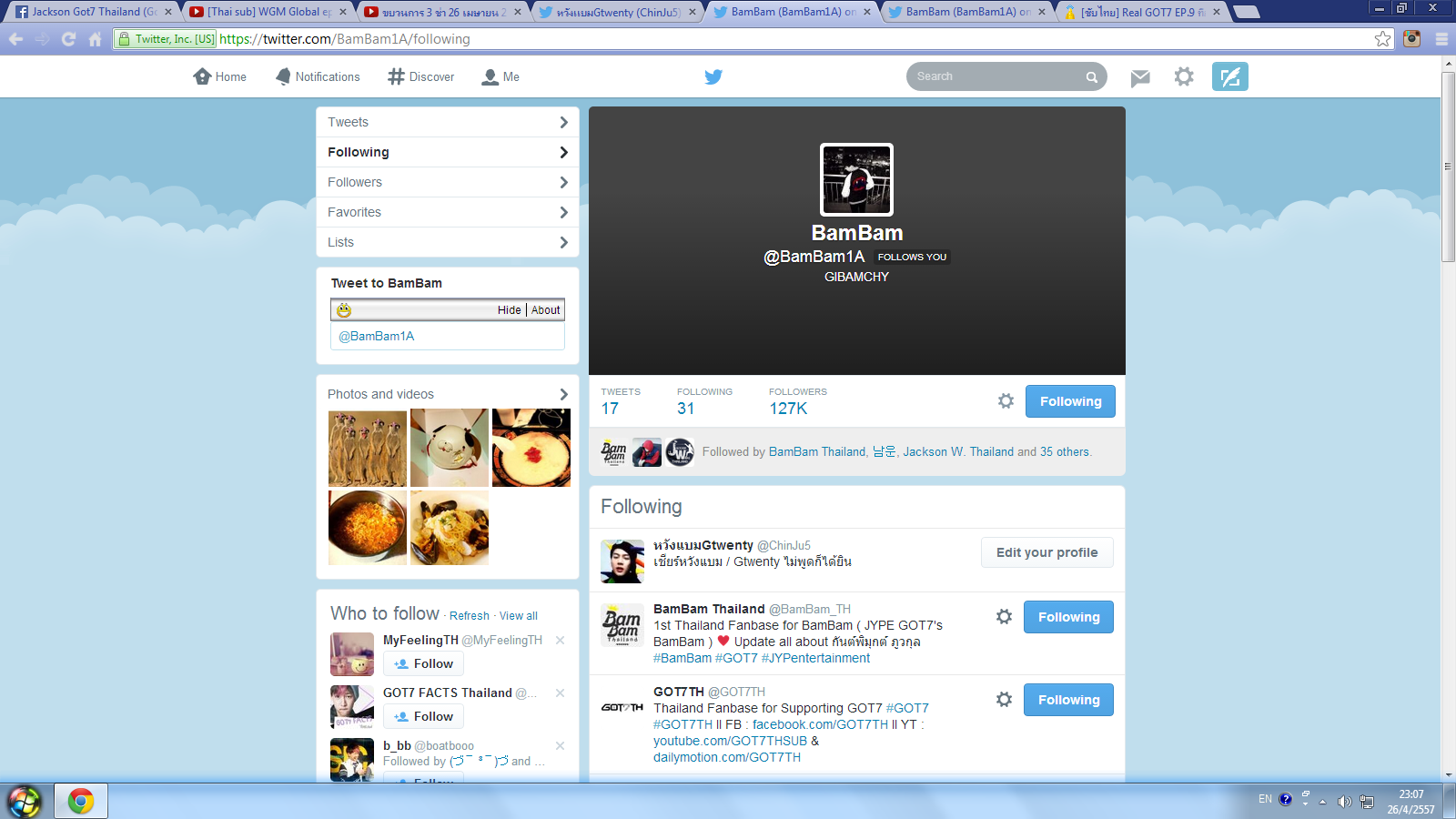This screenshot has width=1456, height=819.
Task: Click the Search Twitter field
Action: [997, 76]
